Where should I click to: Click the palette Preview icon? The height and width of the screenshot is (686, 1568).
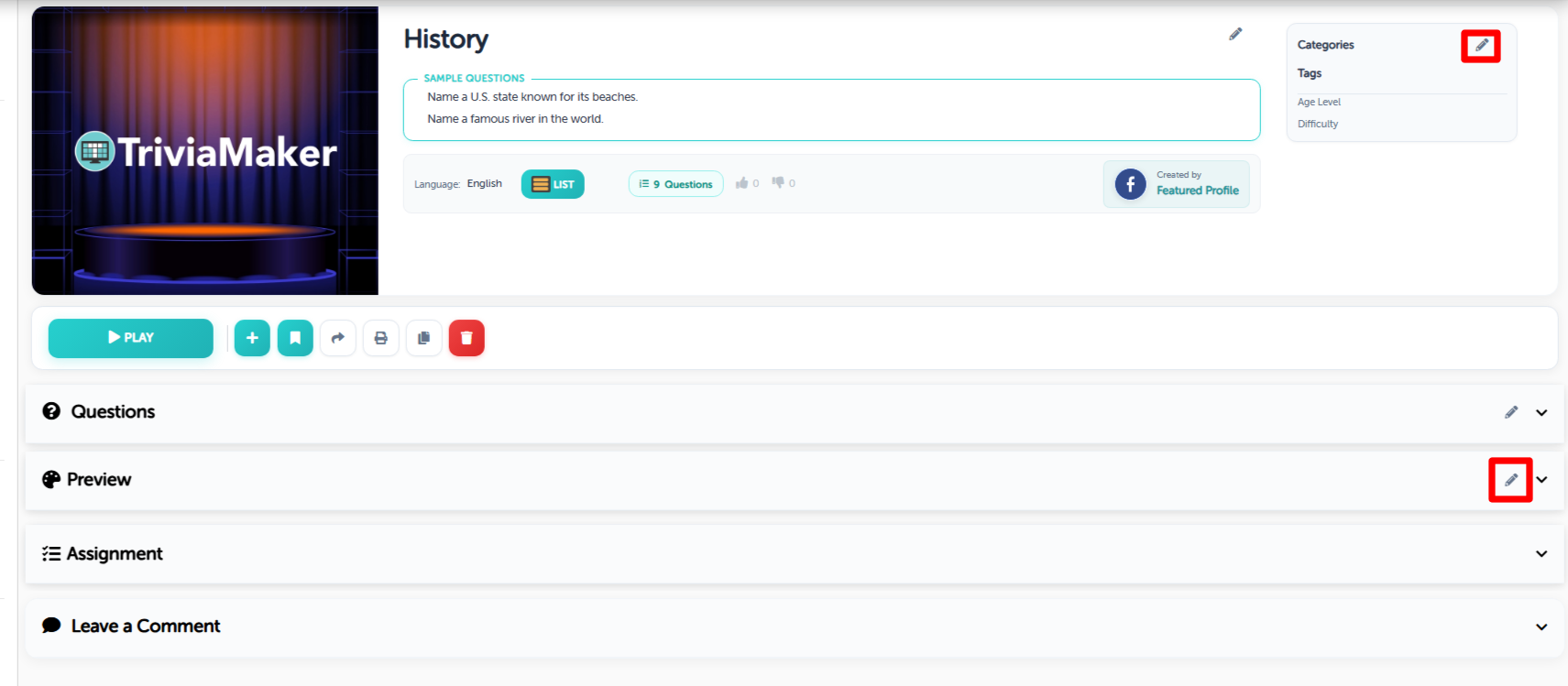pyautogui.click(x=51, y=480)
